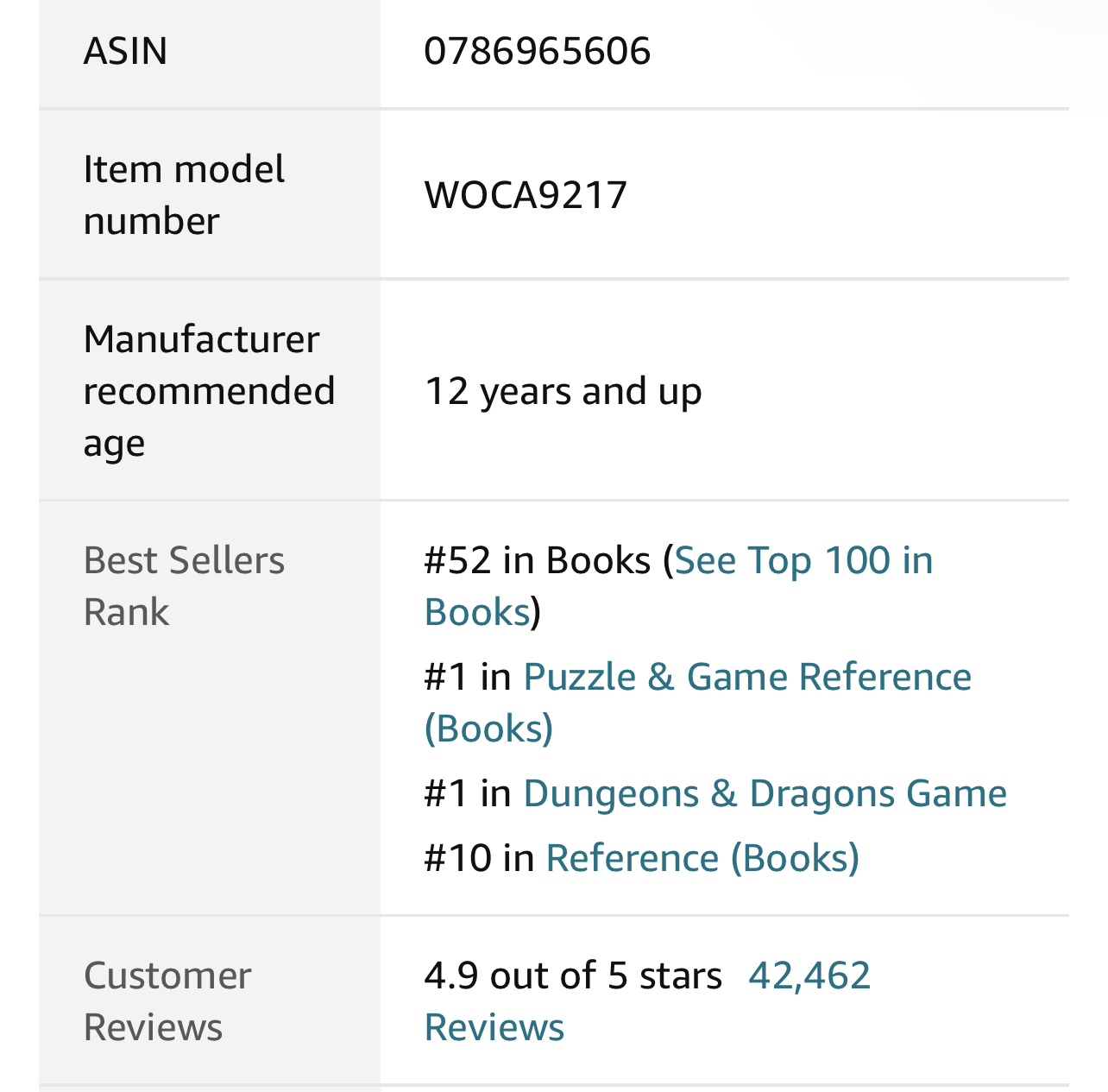The height and width of the screenshot is (1092, 1108).
Task: Open the See Top 100 in Books link
Action: (803, 560)
